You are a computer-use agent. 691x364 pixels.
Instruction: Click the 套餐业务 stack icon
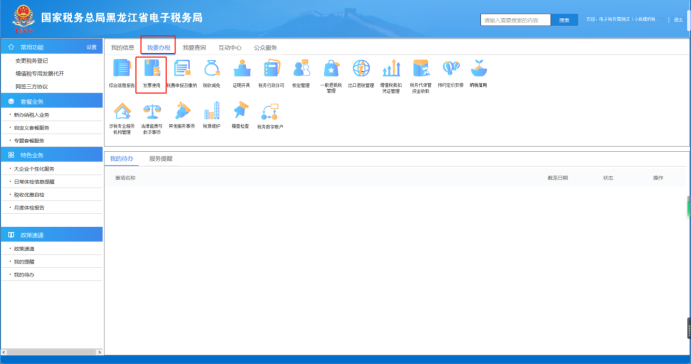point(11,101)
